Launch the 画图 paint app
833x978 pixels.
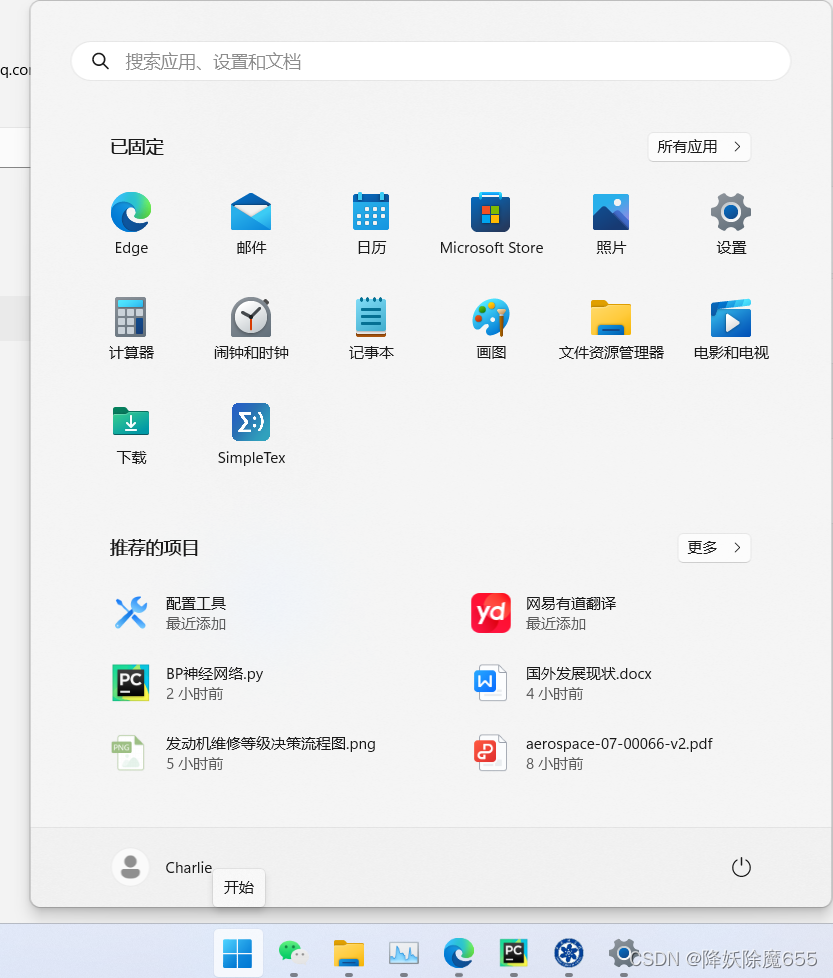[x=491, y=328]
